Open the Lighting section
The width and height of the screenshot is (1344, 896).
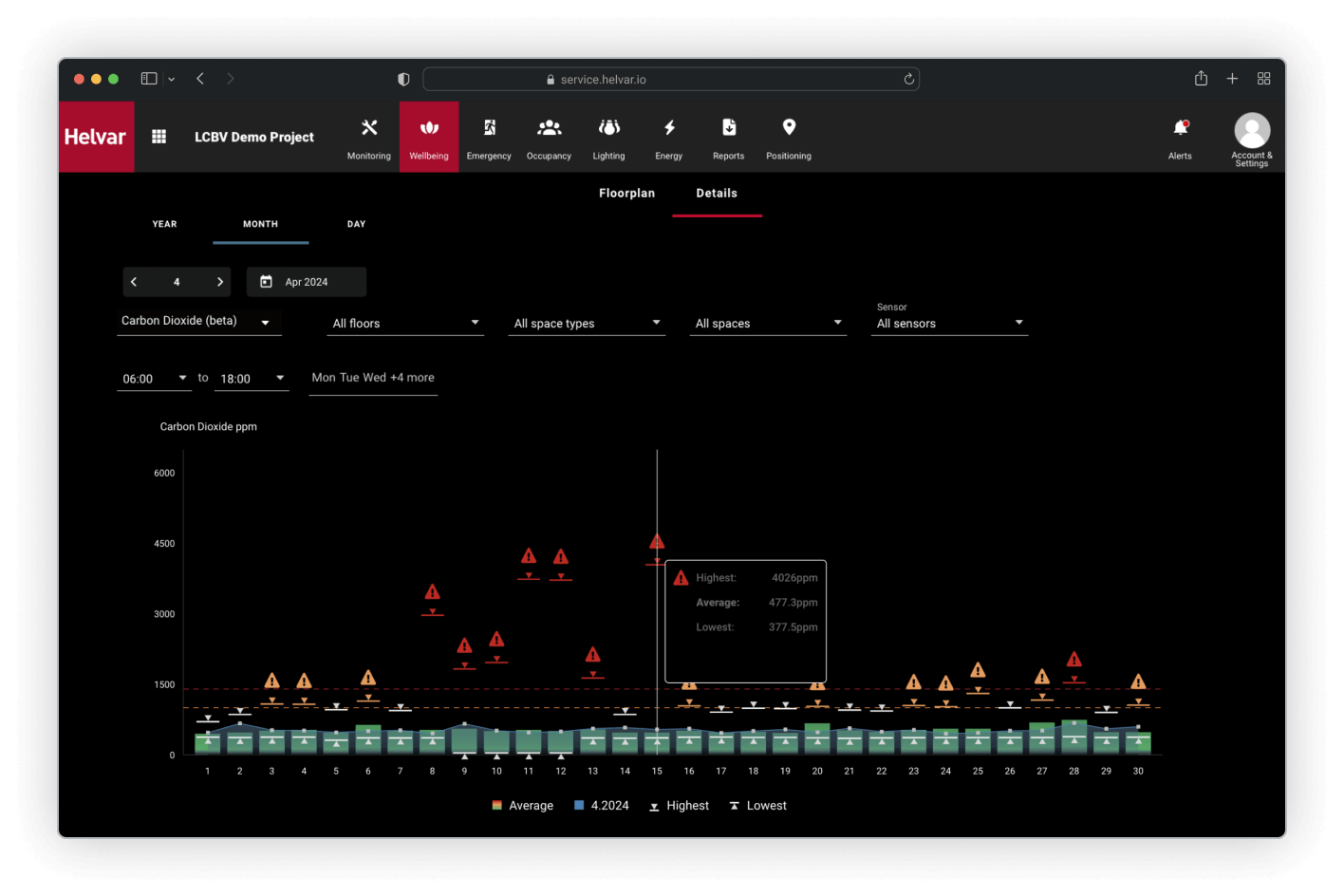click(x=608, y=138)
